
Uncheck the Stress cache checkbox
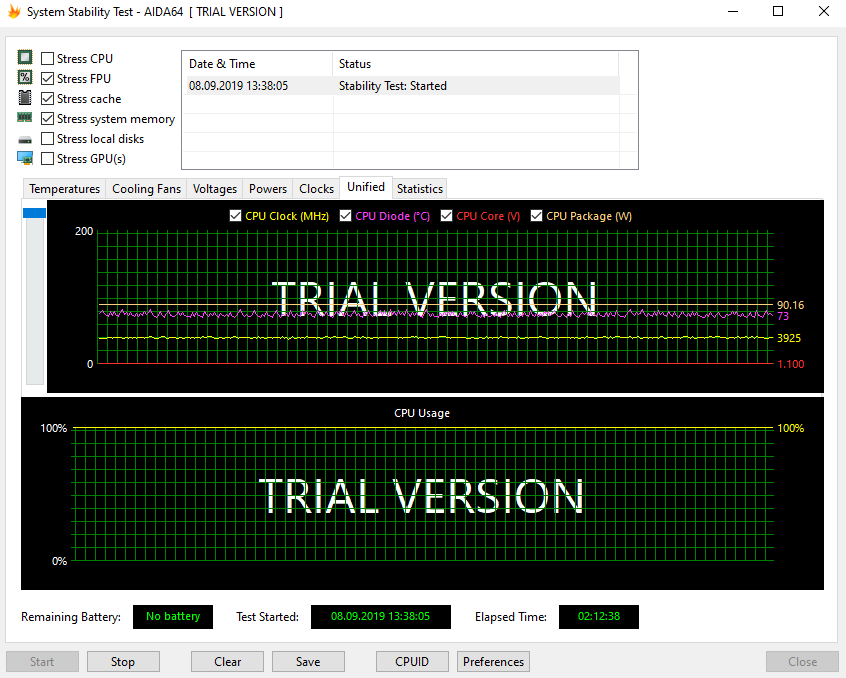tap(47, 99)
